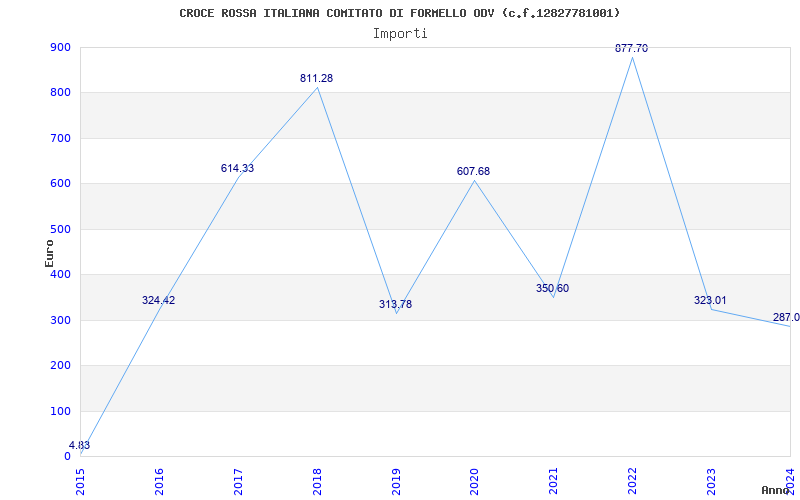Image resolution: width=800 pixels, height=500 pixels.
Task: Click the Euro axis label
Action: (49, 253)
